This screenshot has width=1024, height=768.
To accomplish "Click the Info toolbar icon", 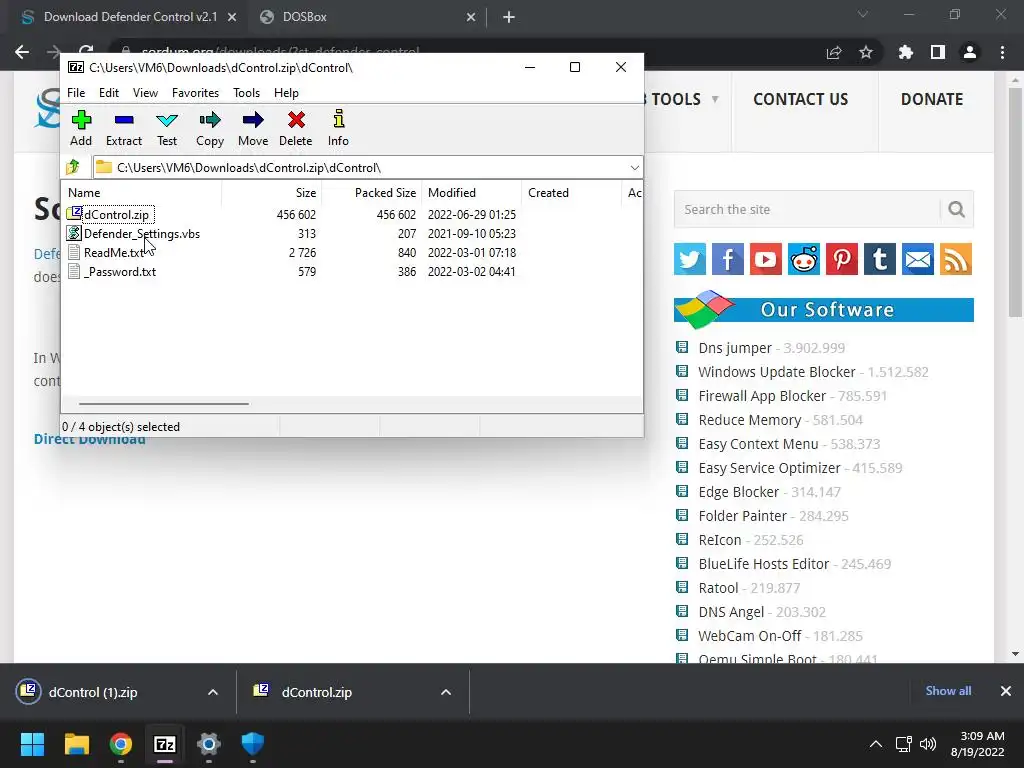I will pyautogui.click(x=338, y=128).
